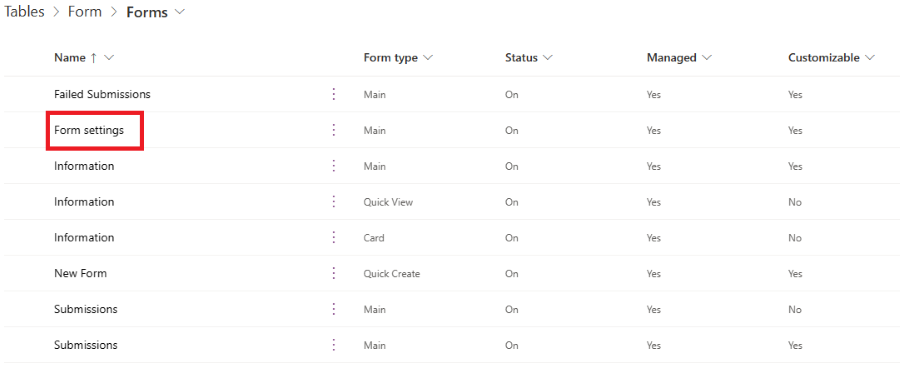Open more options for last Submissions row
Image resolution: width=900 pixels, height=374 pixels.
point(333,345)
